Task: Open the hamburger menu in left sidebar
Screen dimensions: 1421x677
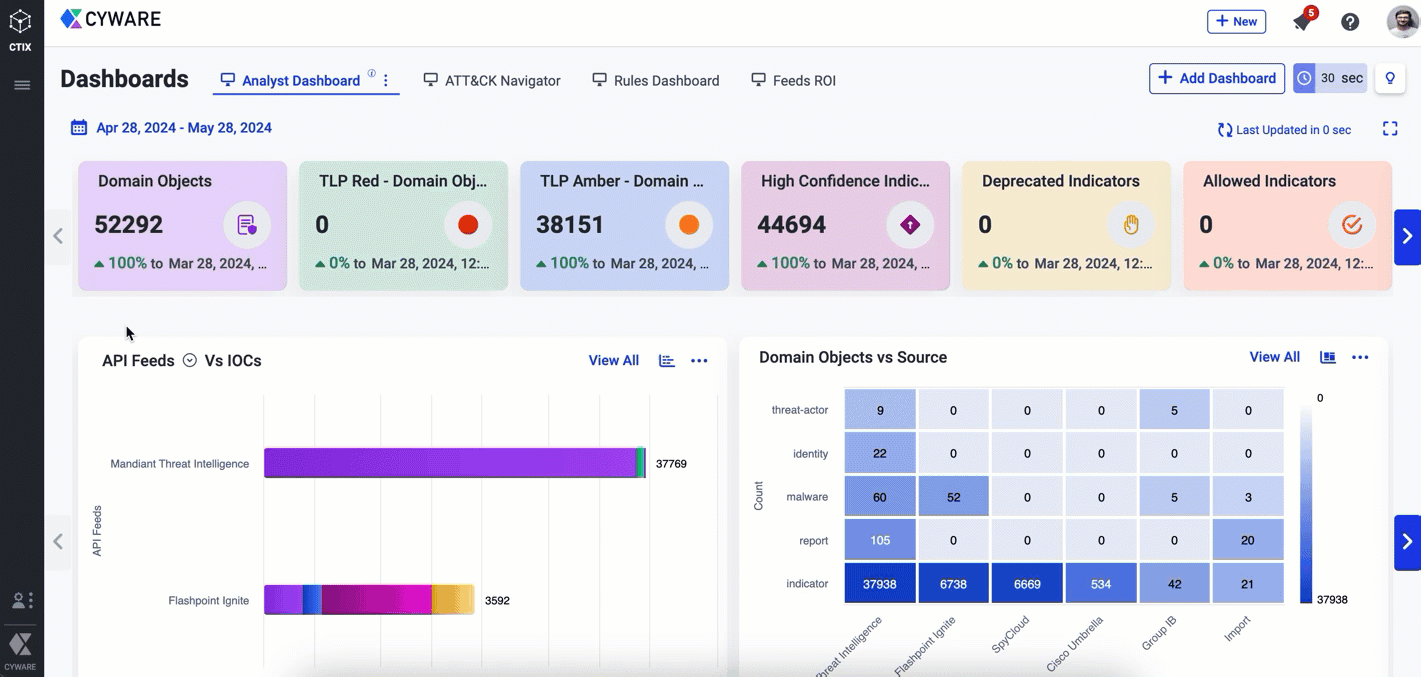Action: tap(22, 85)
